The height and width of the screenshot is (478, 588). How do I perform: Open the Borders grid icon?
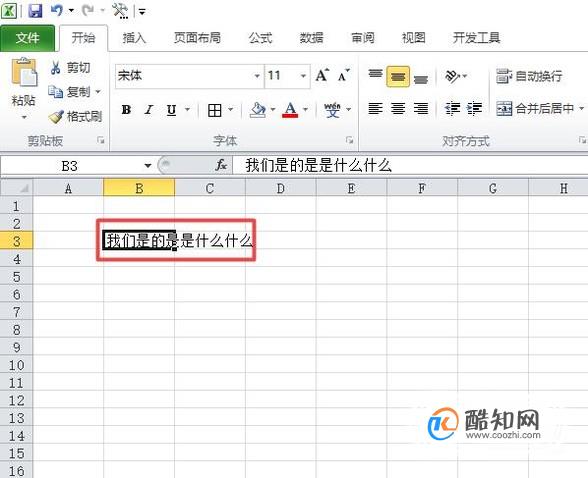coord(214,110)
